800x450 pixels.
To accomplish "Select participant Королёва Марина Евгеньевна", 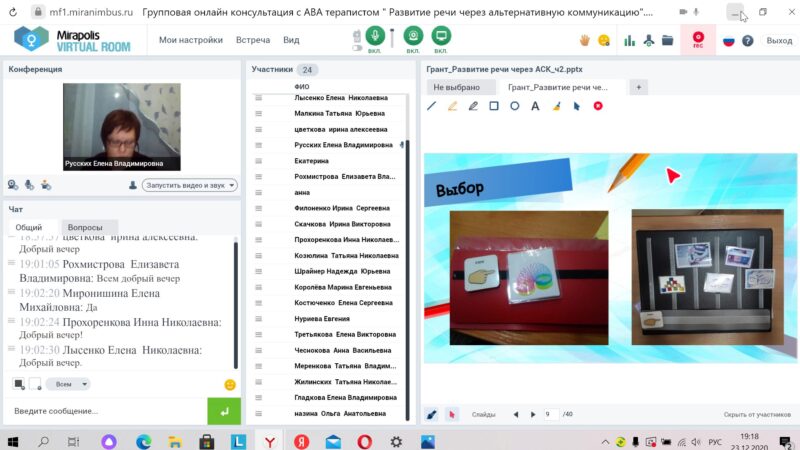I will [343, 287].
